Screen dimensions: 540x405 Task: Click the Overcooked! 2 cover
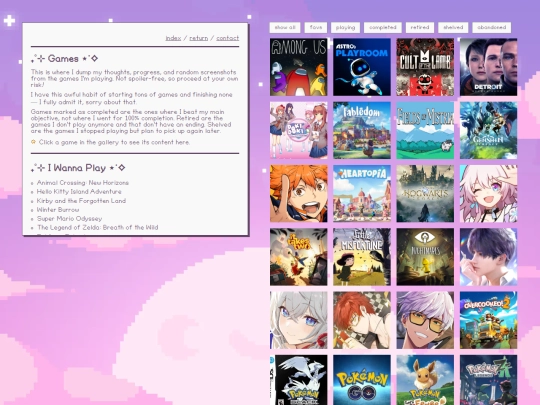tap(488, 320)
